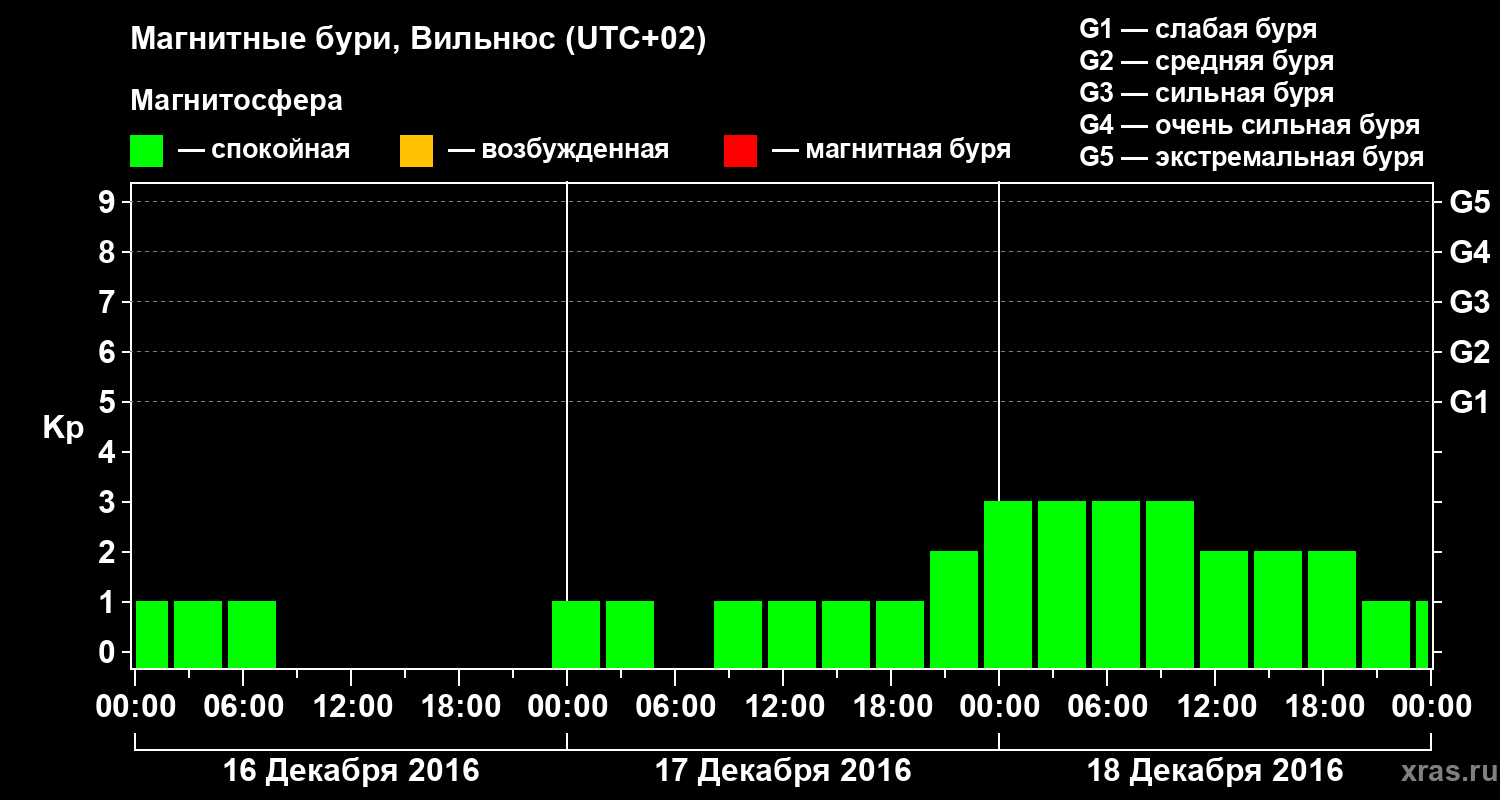
Task: Click 'G5 — экстремальная буря' legend line
Action: pyautogui.click(x=1252, y=157)
